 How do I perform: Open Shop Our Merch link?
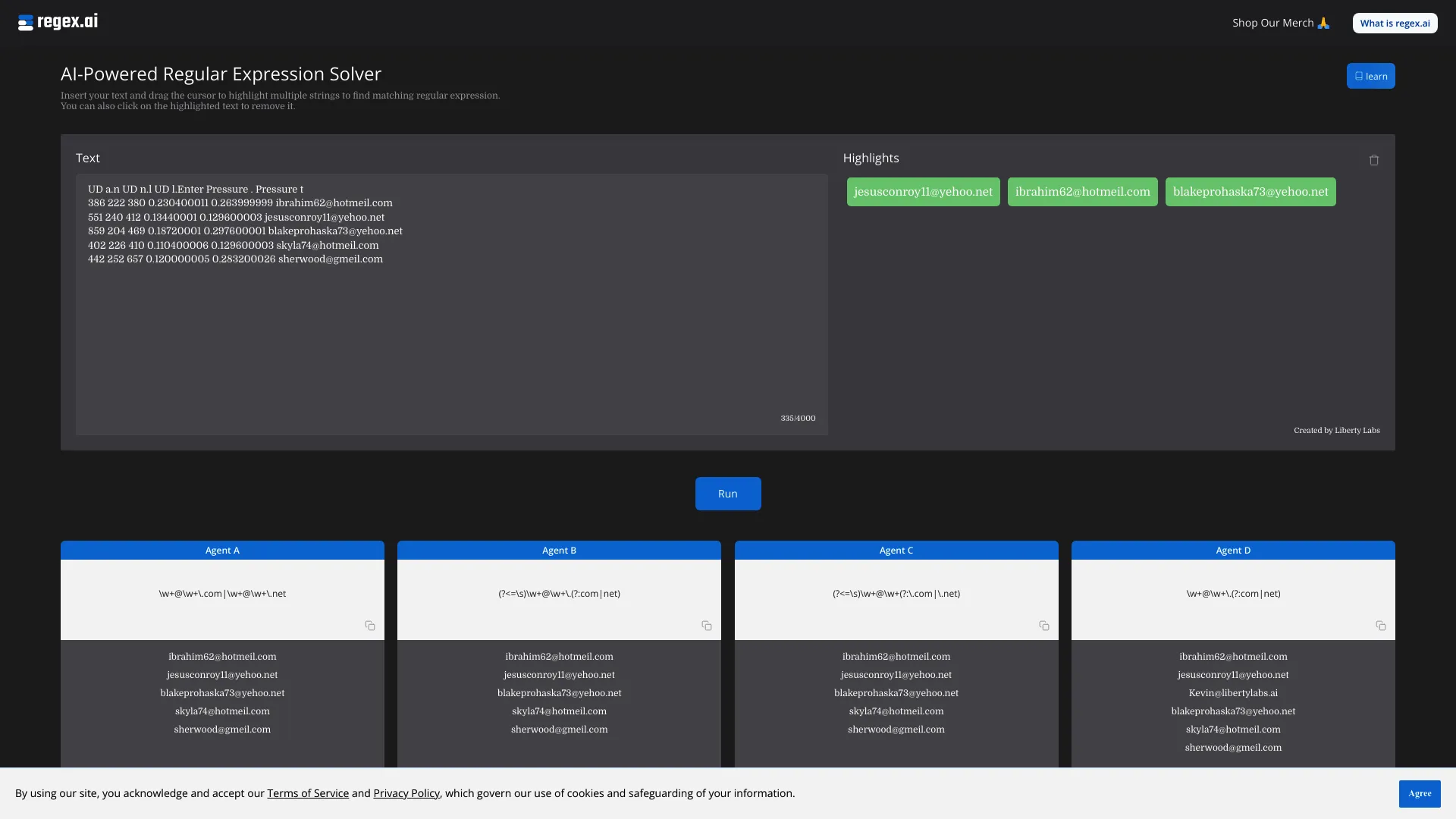[1281, 23]
